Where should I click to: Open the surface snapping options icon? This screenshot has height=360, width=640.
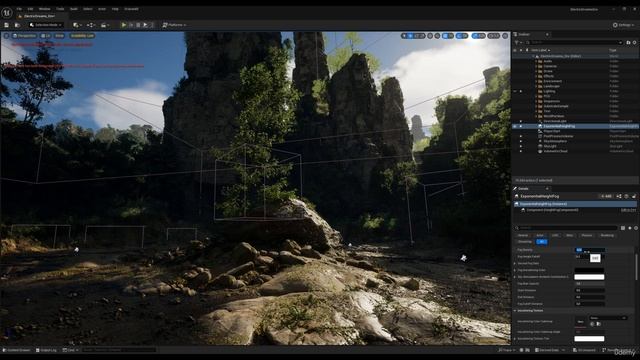(x=437, y=36)
